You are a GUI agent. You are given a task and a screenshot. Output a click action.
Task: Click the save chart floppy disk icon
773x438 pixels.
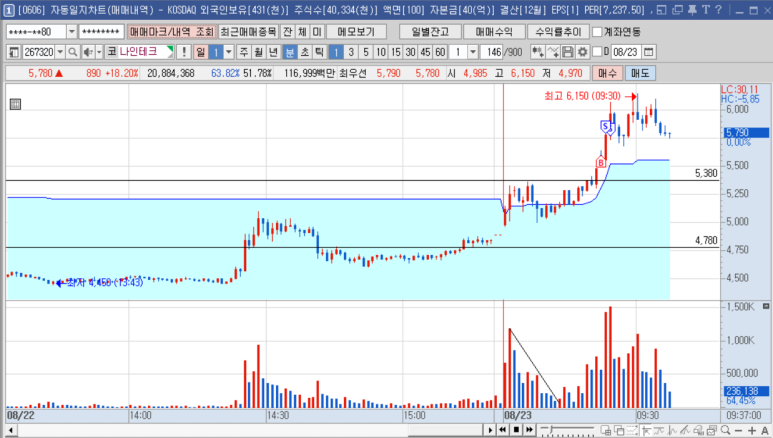(567, 52)
